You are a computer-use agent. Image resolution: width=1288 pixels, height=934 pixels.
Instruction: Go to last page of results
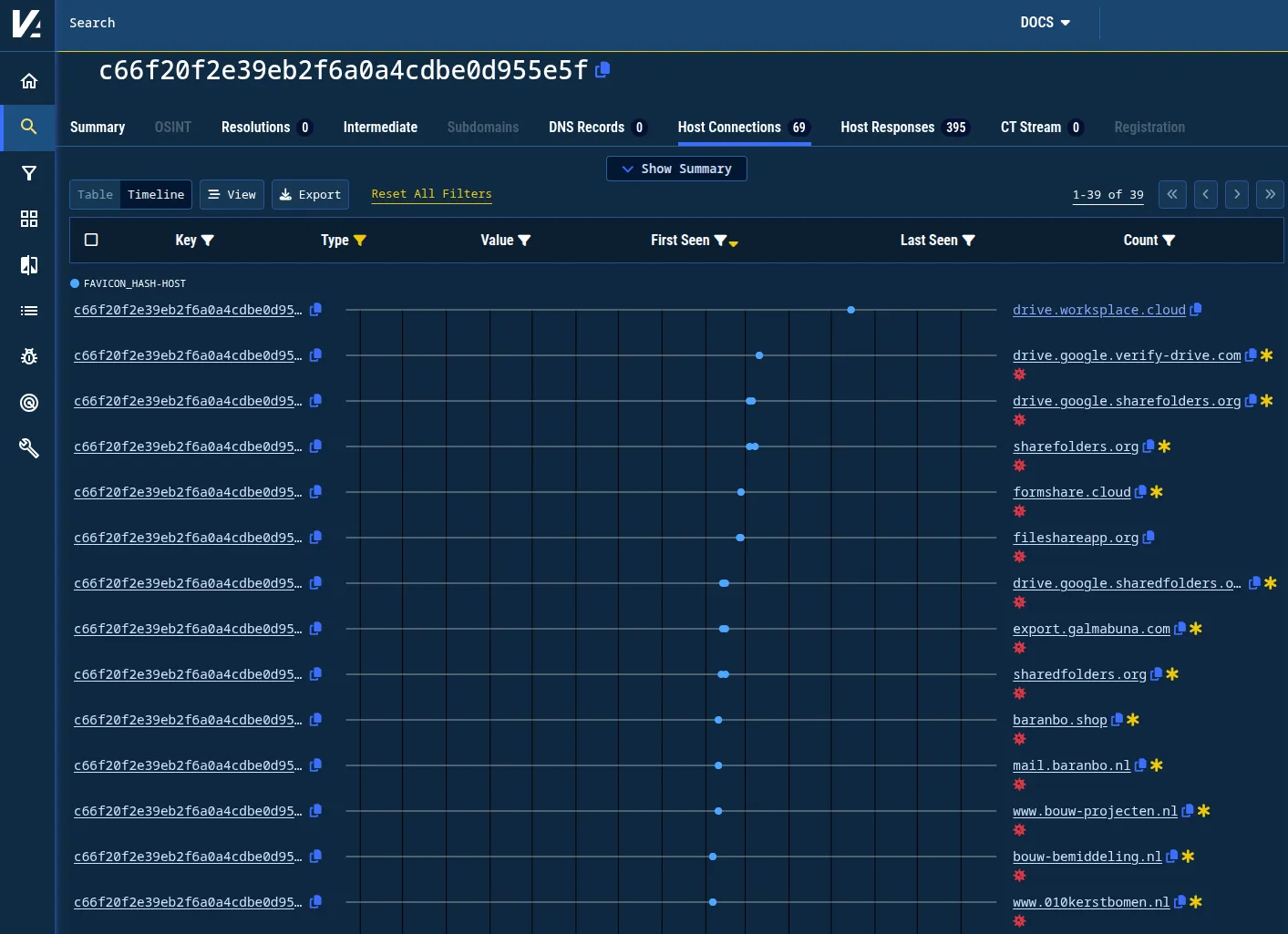point(1270,194)
